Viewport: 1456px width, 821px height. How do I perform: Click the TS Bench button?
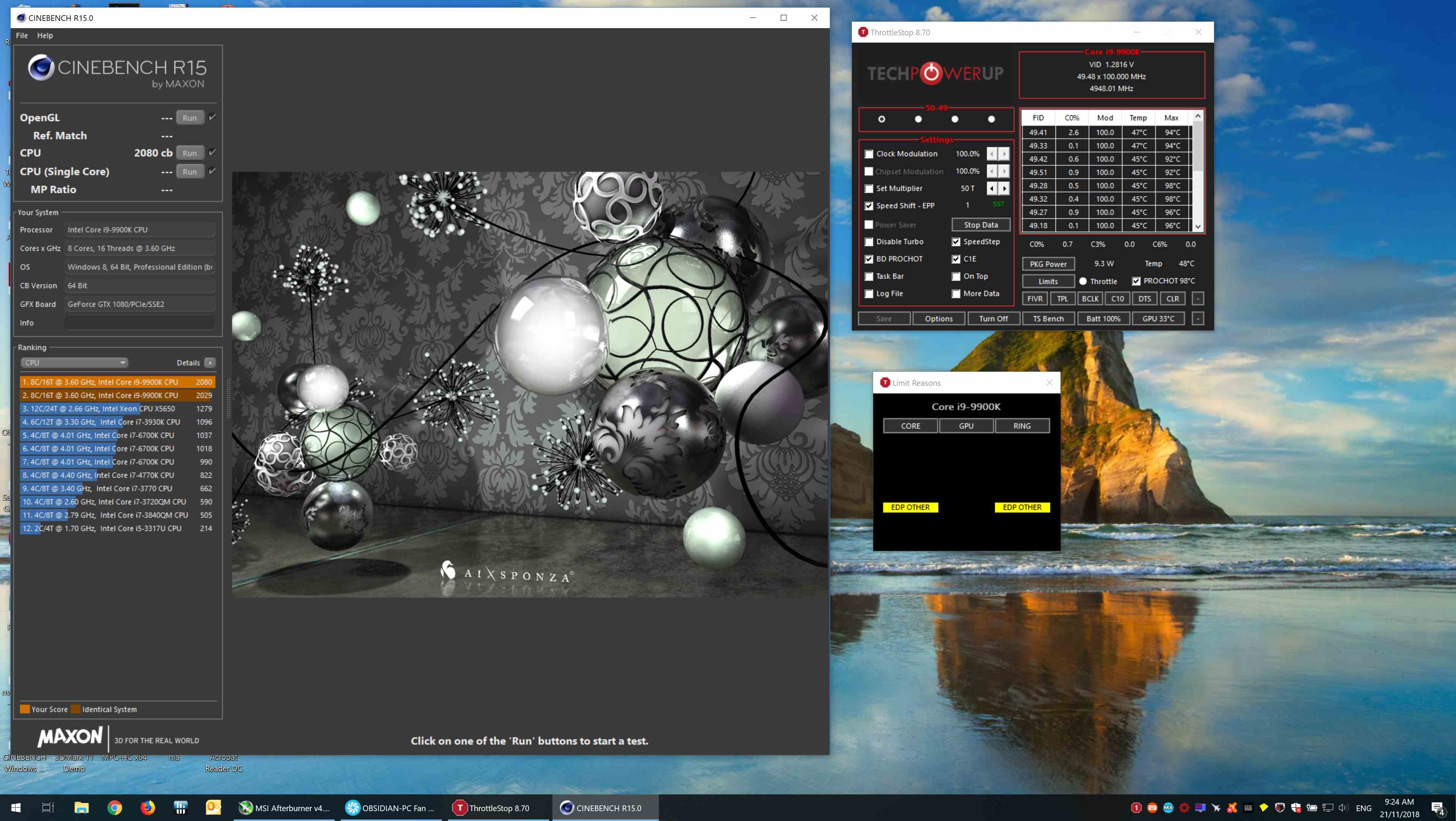point(1048,319)
